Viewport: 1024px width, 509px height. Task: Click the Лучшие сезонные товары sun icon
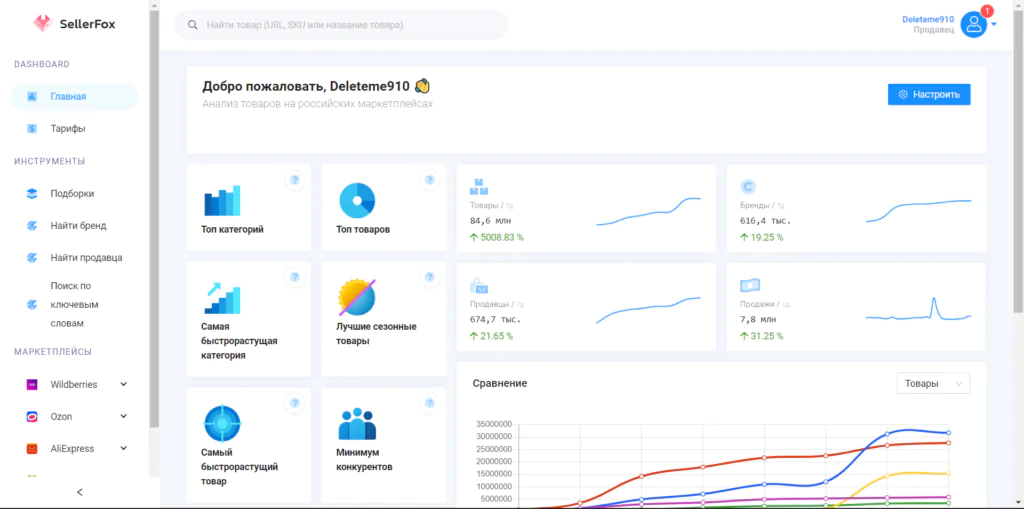357,298
